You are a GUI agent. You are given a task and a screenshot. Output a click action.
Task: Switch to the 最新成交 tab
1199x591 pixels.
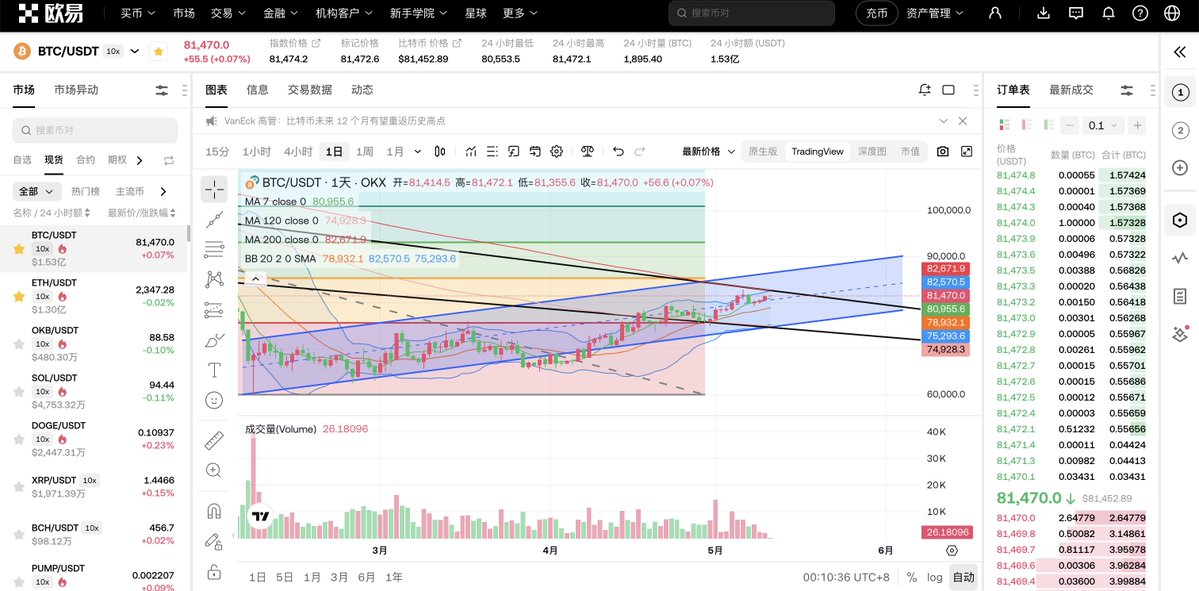1071,89
